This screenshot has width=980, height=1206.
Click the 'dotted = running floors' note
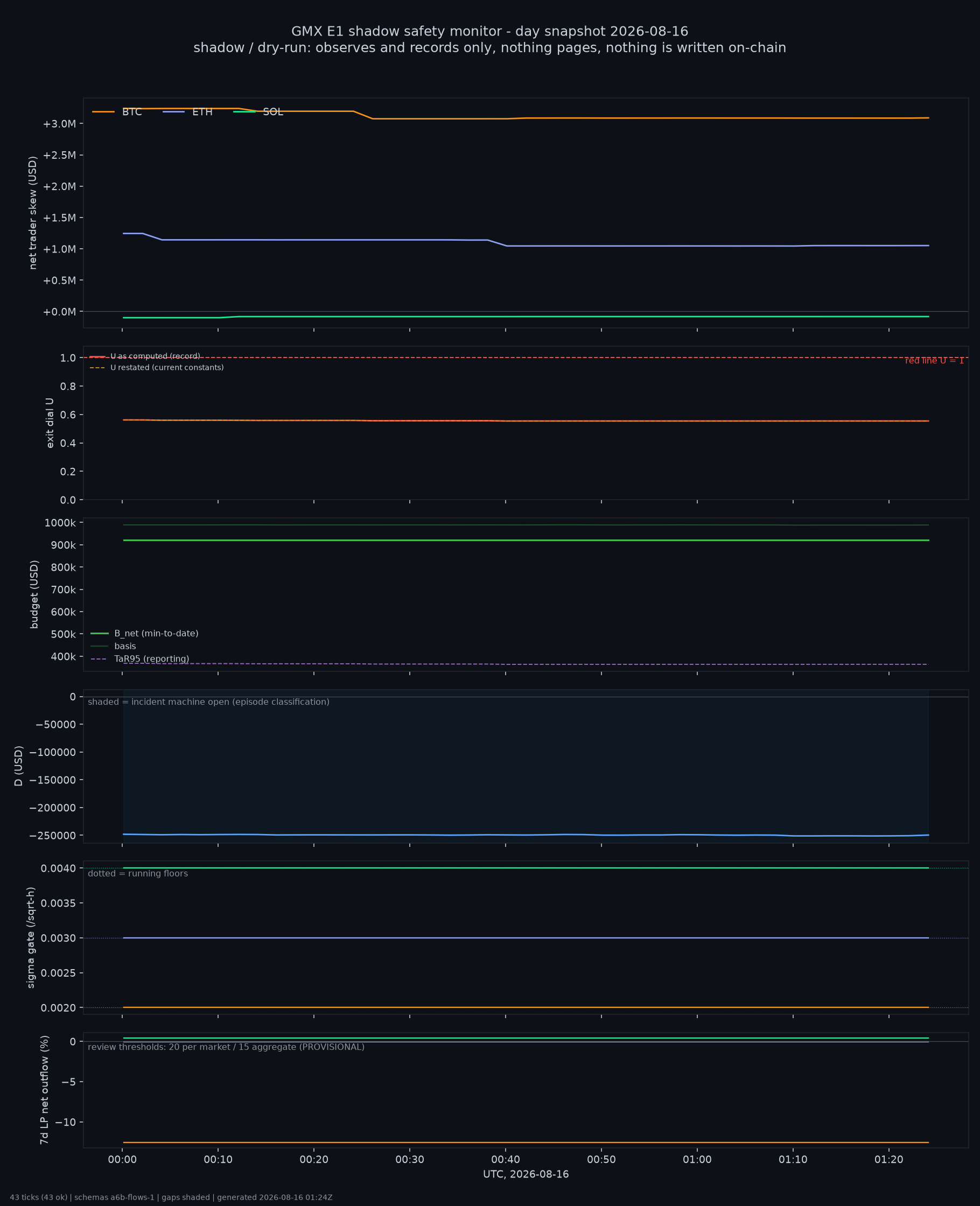pos(138,874)
